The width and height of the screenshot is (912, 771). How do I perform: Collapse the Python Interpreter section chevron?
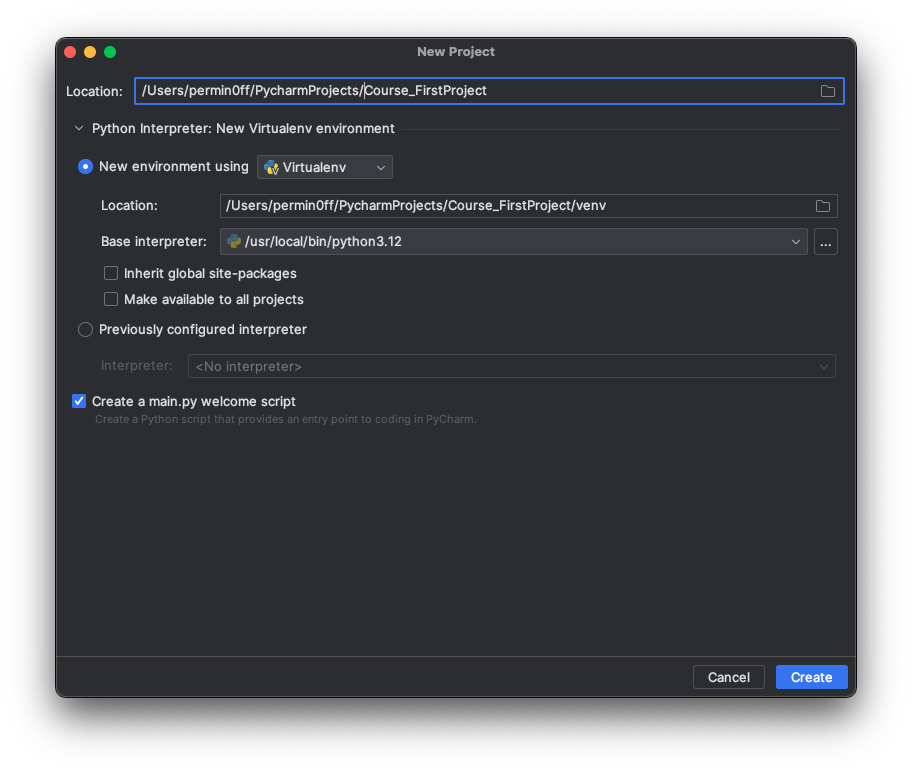pyautogui.click(x=79, y=129)
